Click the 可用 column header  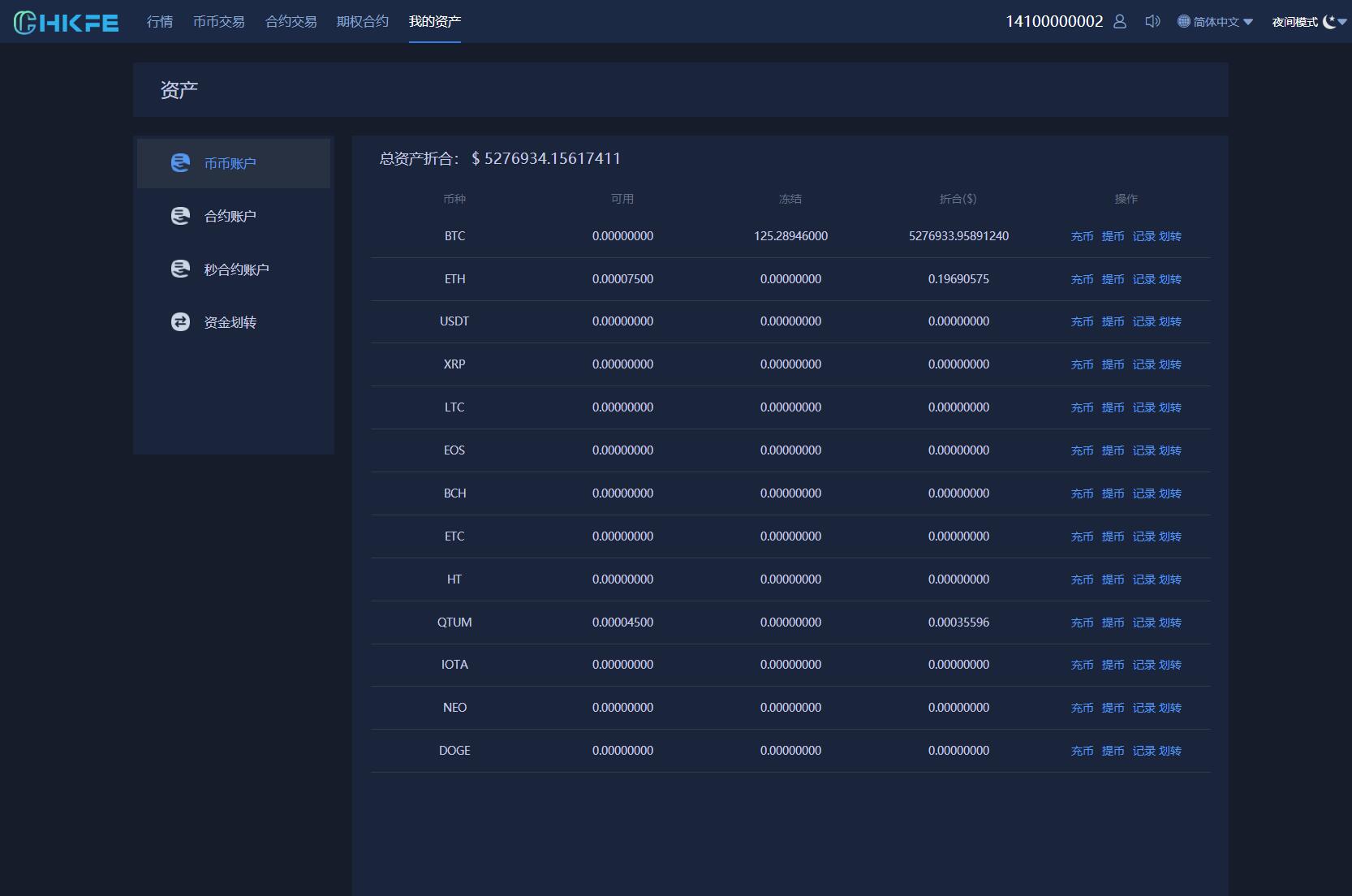(x=622, y=199)
